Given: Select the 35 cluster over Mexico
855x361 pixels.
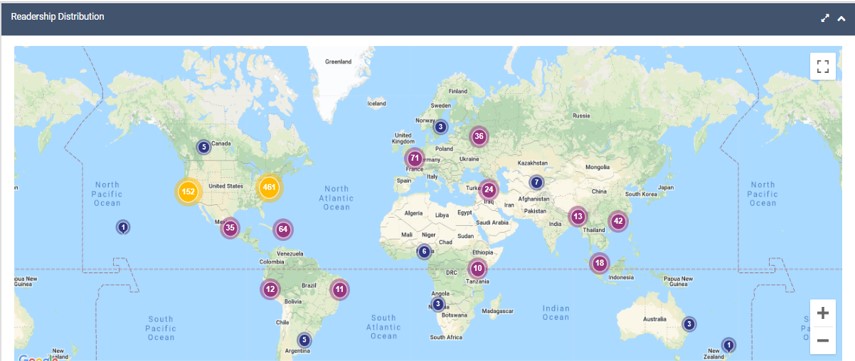Looking at the screenshot, I should (x=230, y=228).
